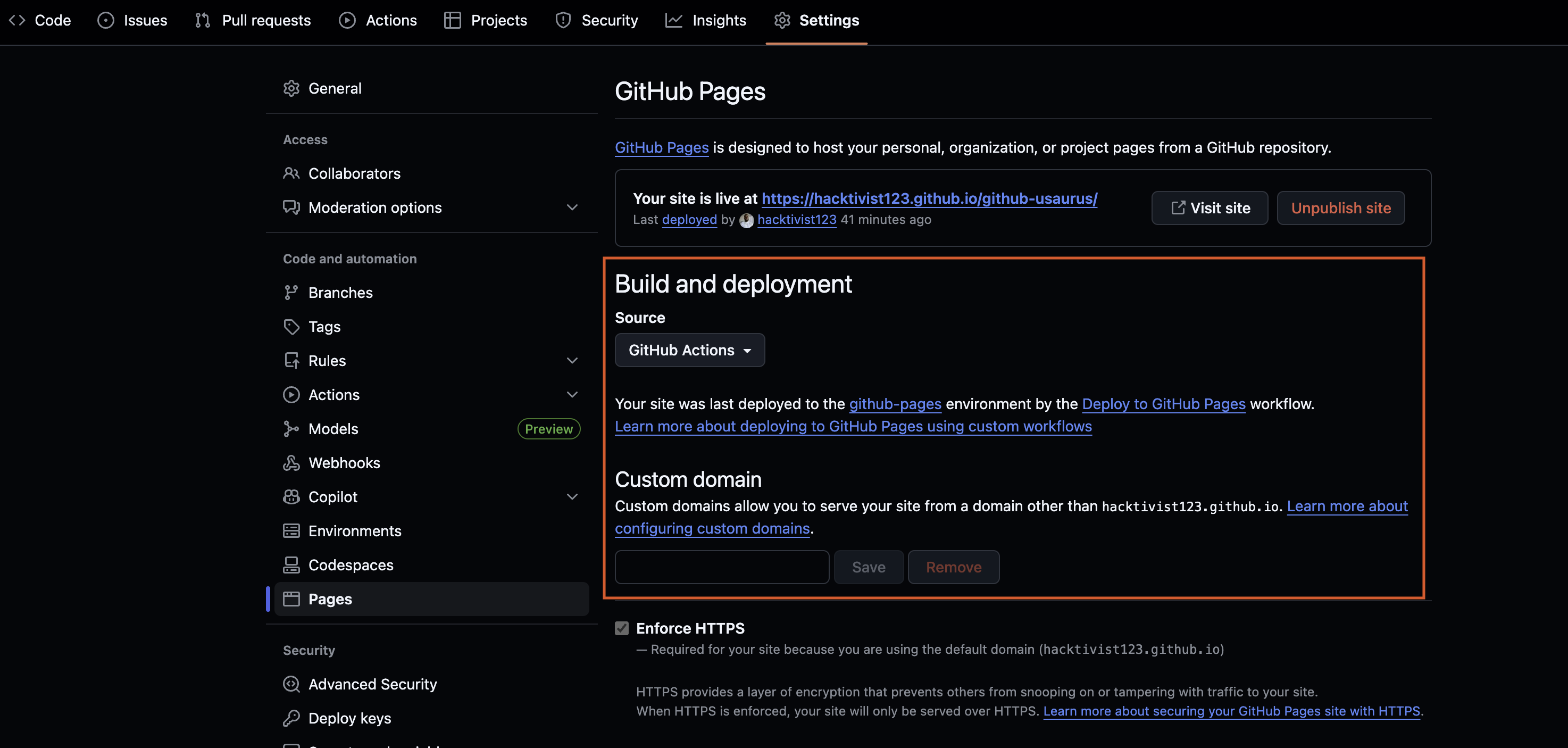Open Codespaces settings

[431, 566]
